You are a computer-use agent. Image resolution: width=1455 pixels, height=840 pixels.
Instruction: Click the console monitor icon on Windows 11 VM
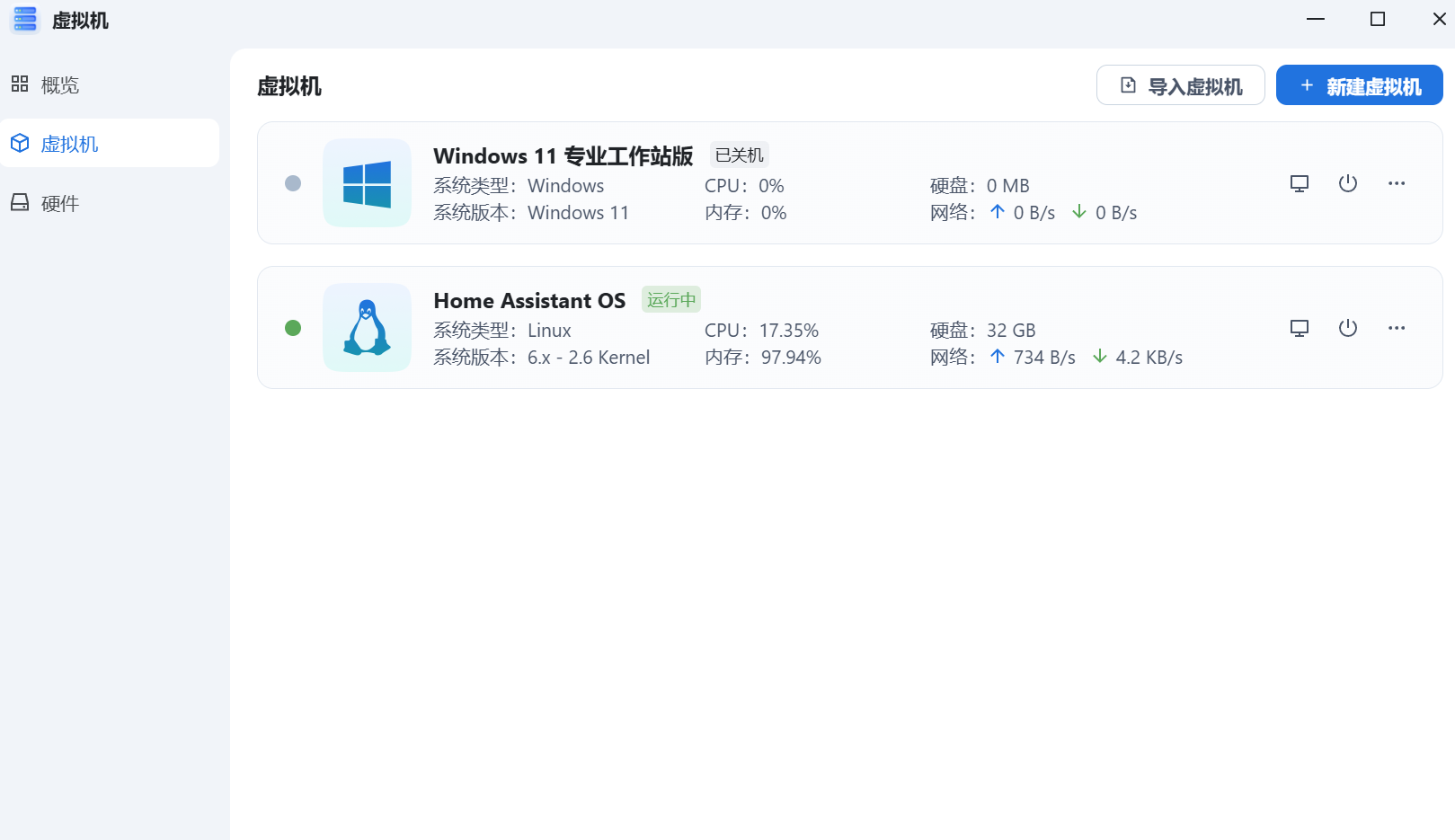[1299, 182]
